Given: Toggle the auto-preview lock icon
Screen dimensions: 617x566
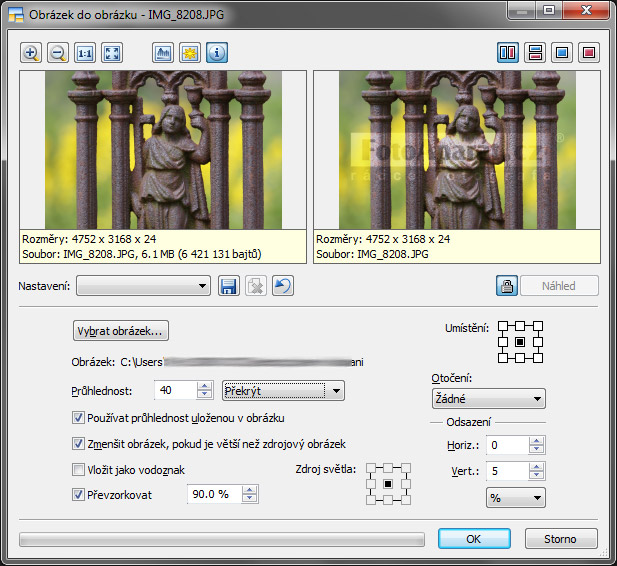Looking at the screenshot, I should coord(507,286).
